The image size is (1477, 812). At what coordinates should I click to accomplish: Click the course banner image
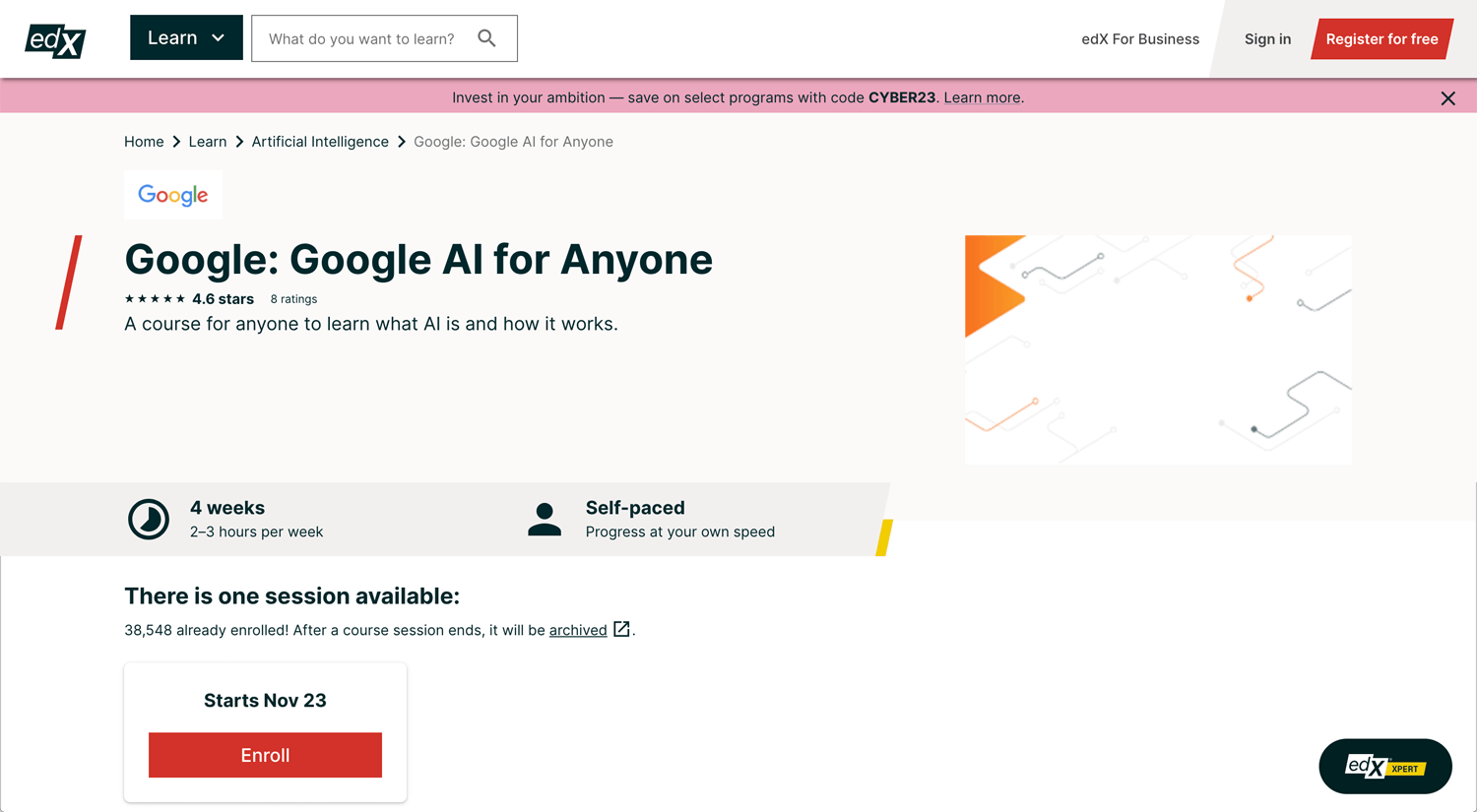coord(1158,349)
